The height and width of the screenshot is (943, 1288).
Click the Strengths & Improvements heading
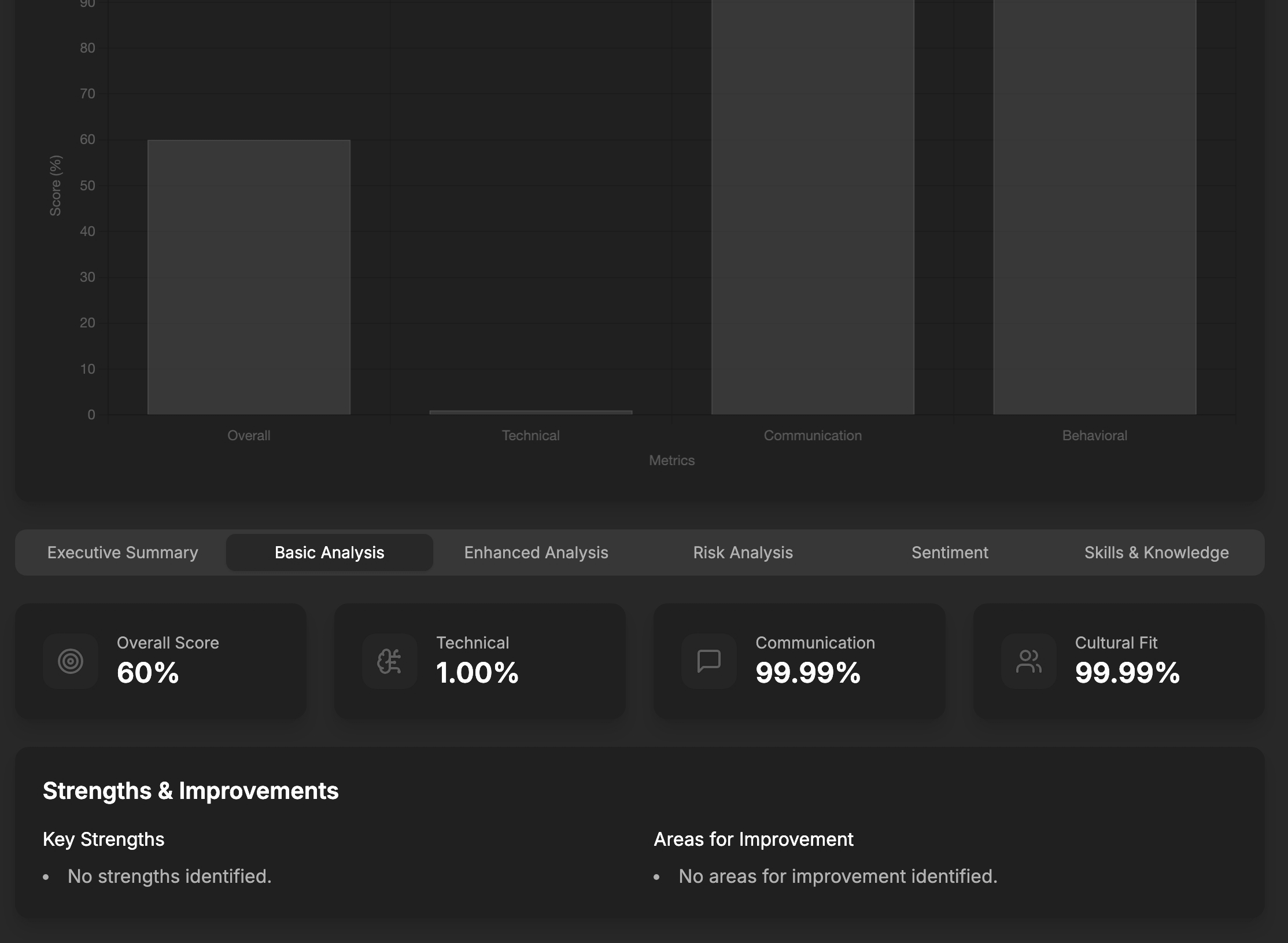coord(190,791)
